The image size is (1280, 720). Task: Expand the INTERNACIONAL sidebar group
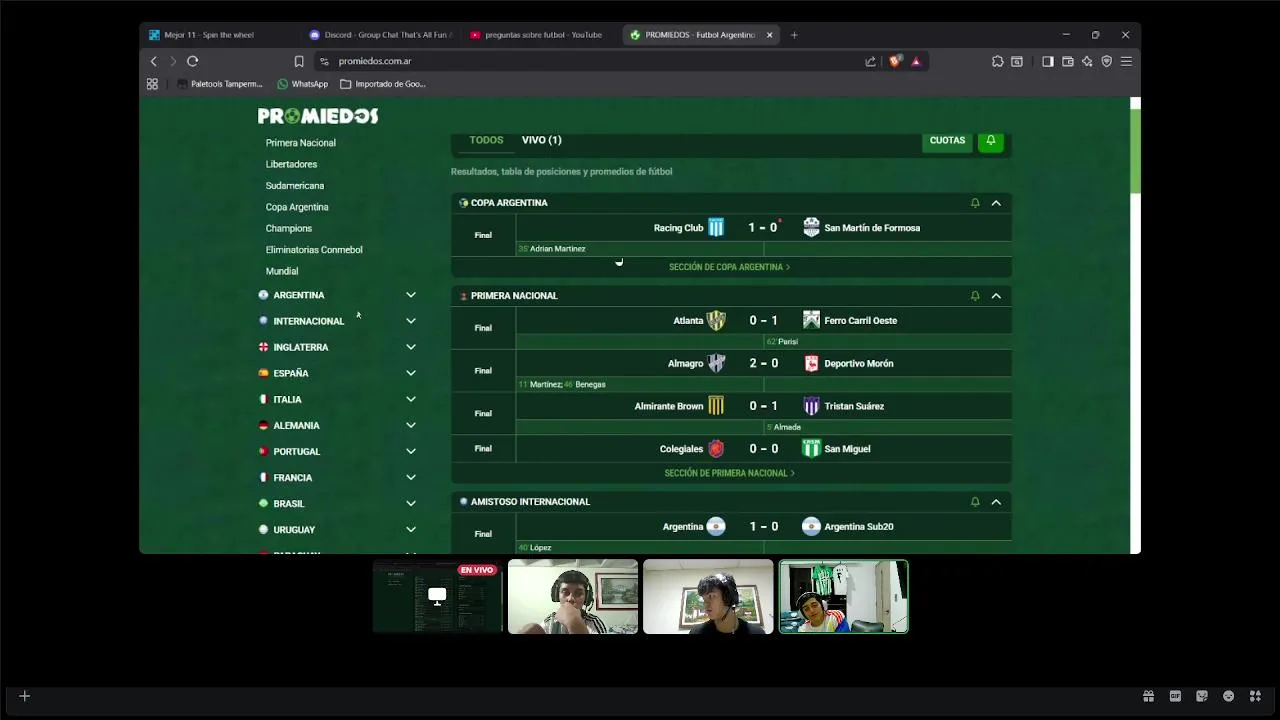click(x=411, y=321)
